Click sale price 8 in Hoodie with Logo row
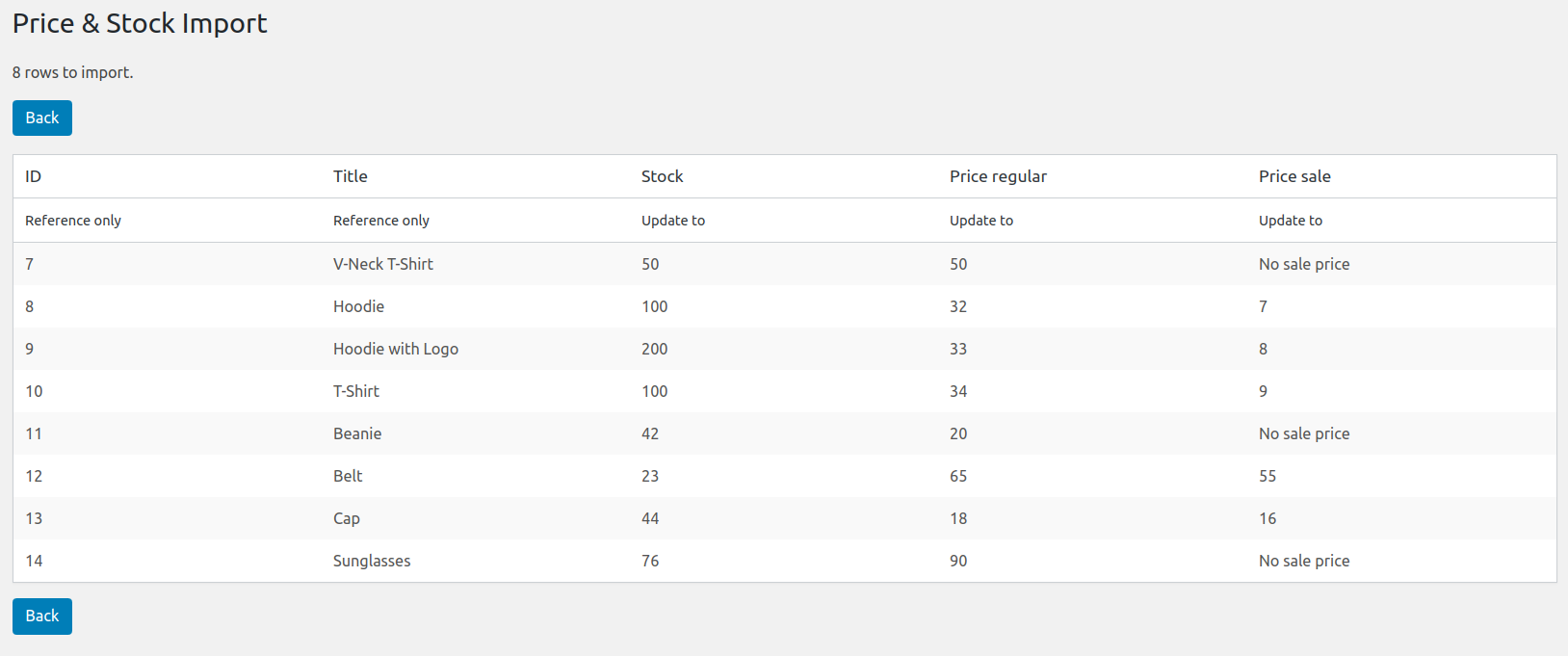 pyautogui.click(x=1263, y=349)
